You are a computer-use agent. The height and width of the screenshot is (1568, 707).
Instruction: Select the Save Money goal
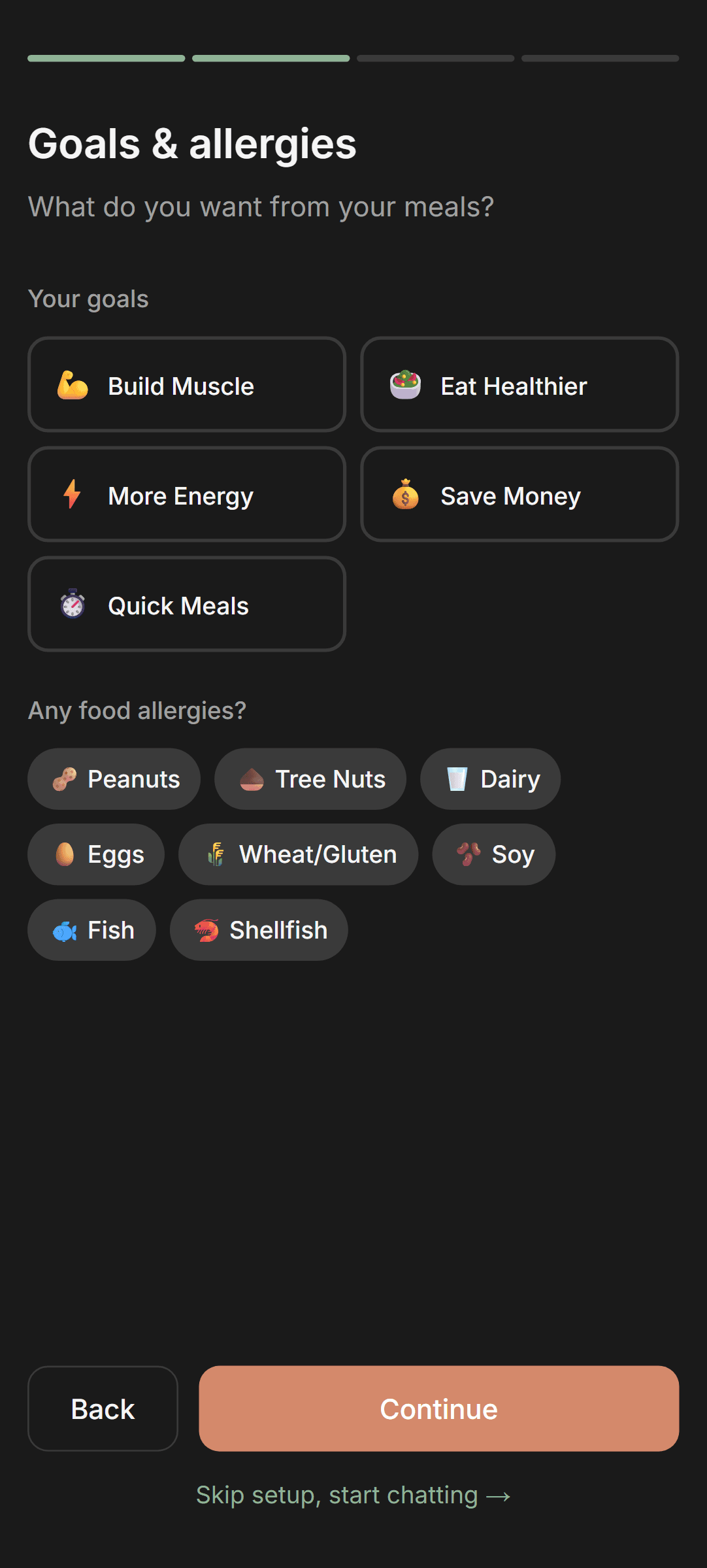tap(519, 495)
